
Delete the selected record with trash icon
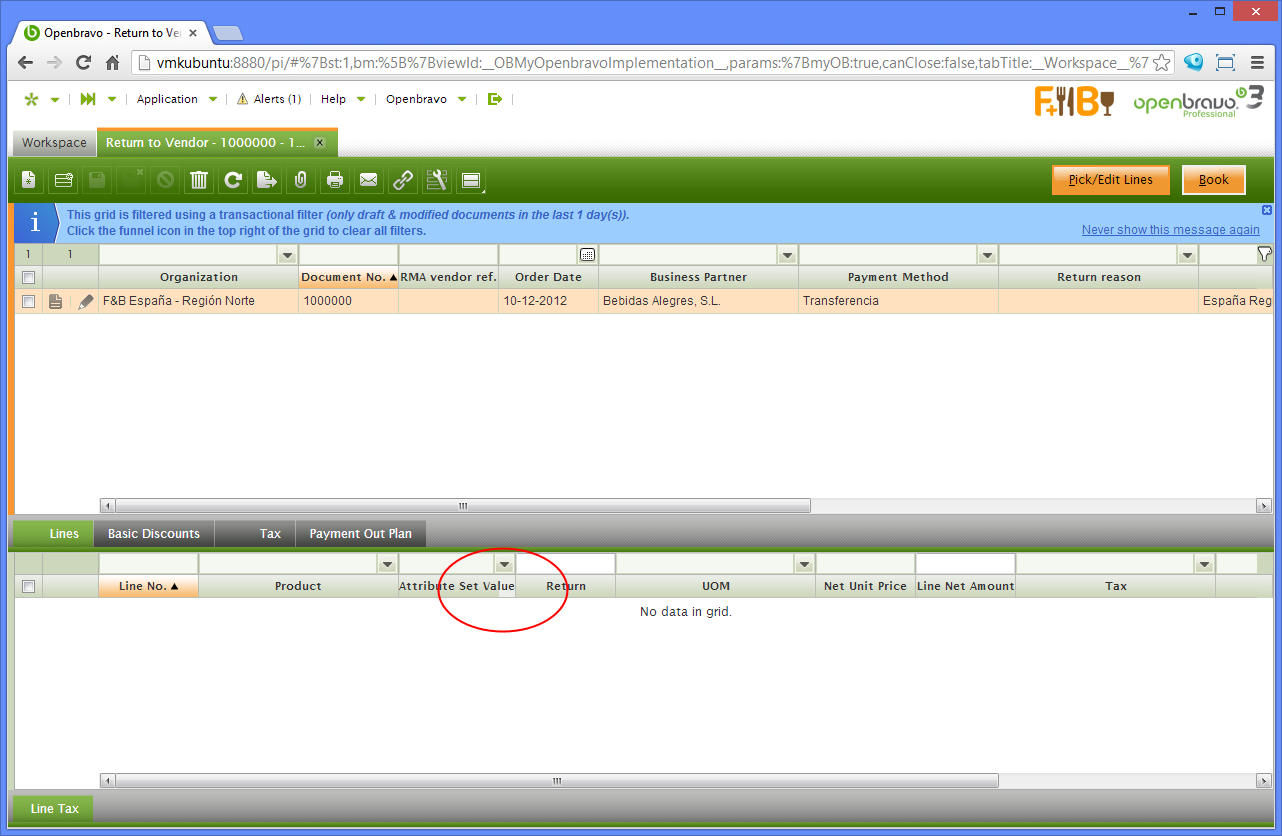[199, 180]
